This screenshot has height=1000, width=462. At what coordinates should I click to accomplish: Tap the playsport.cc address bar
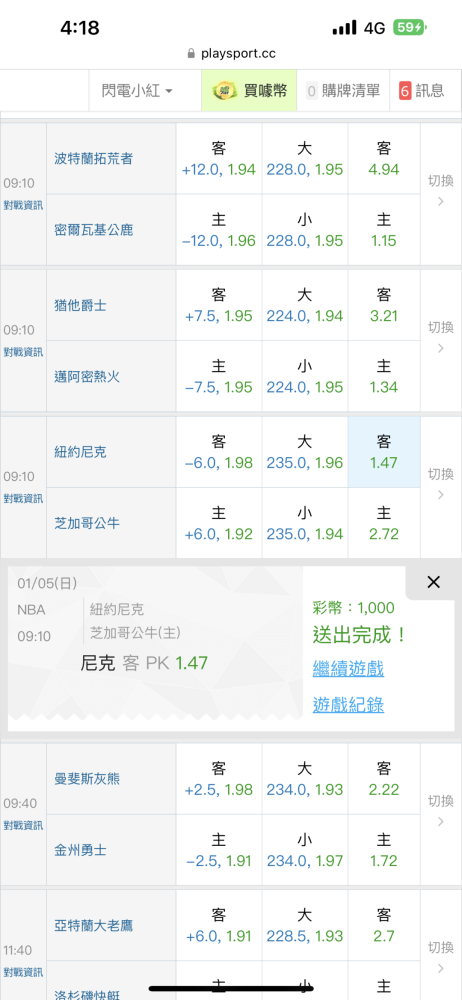point(231,54)
